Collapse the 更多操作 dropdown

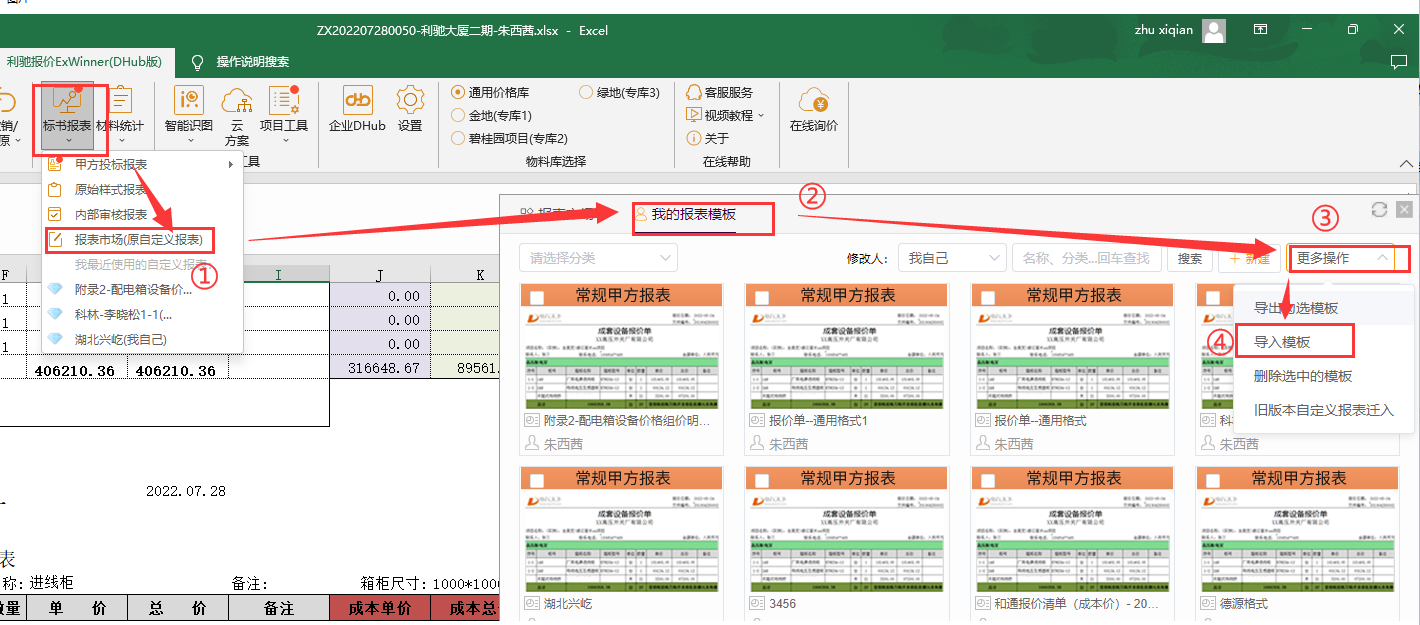tap(1342, 258)
